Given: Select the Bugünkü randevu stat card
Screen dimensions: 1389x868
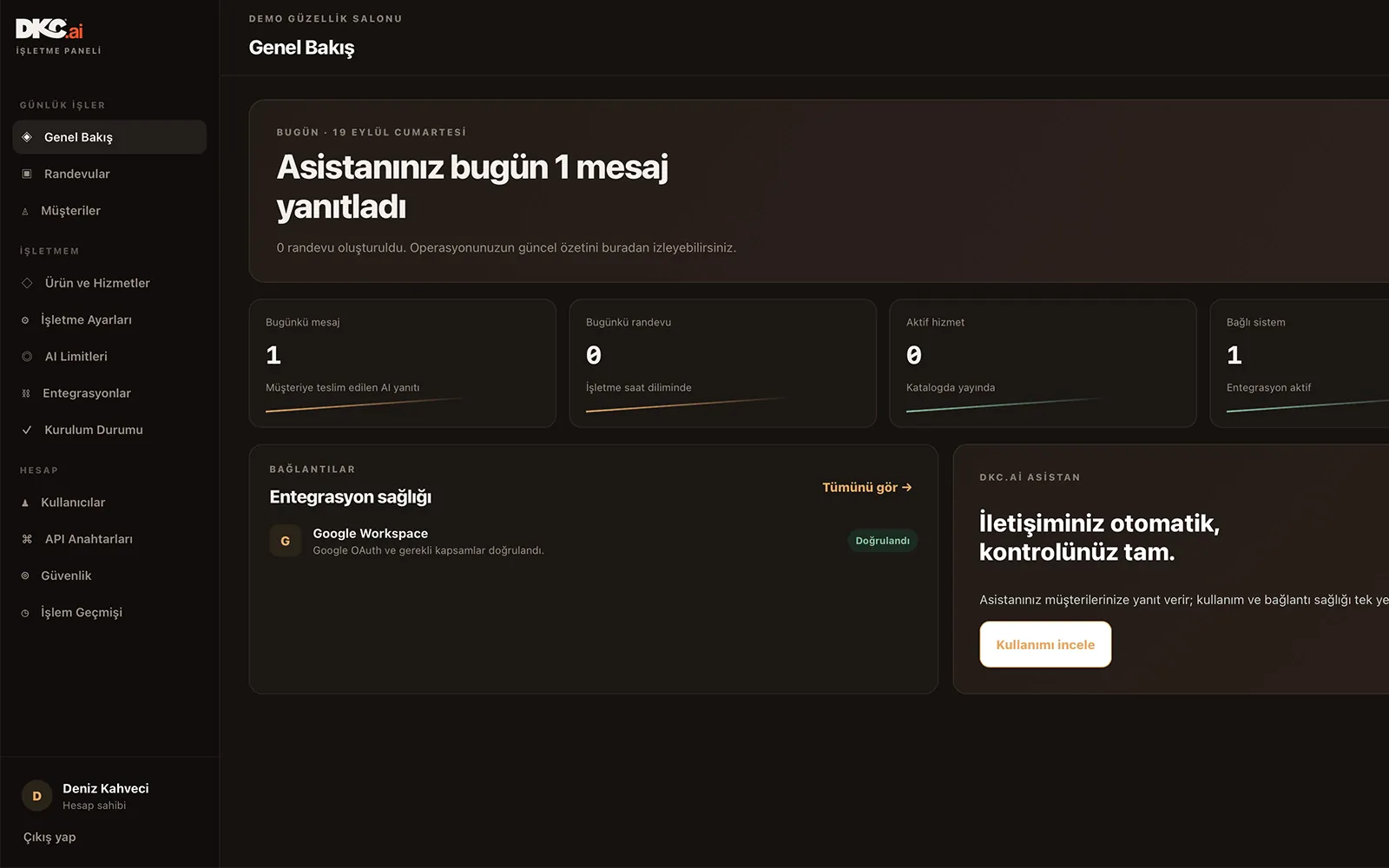Looking at the screenshot, I should pyautogui.click(x=723, y=364).
